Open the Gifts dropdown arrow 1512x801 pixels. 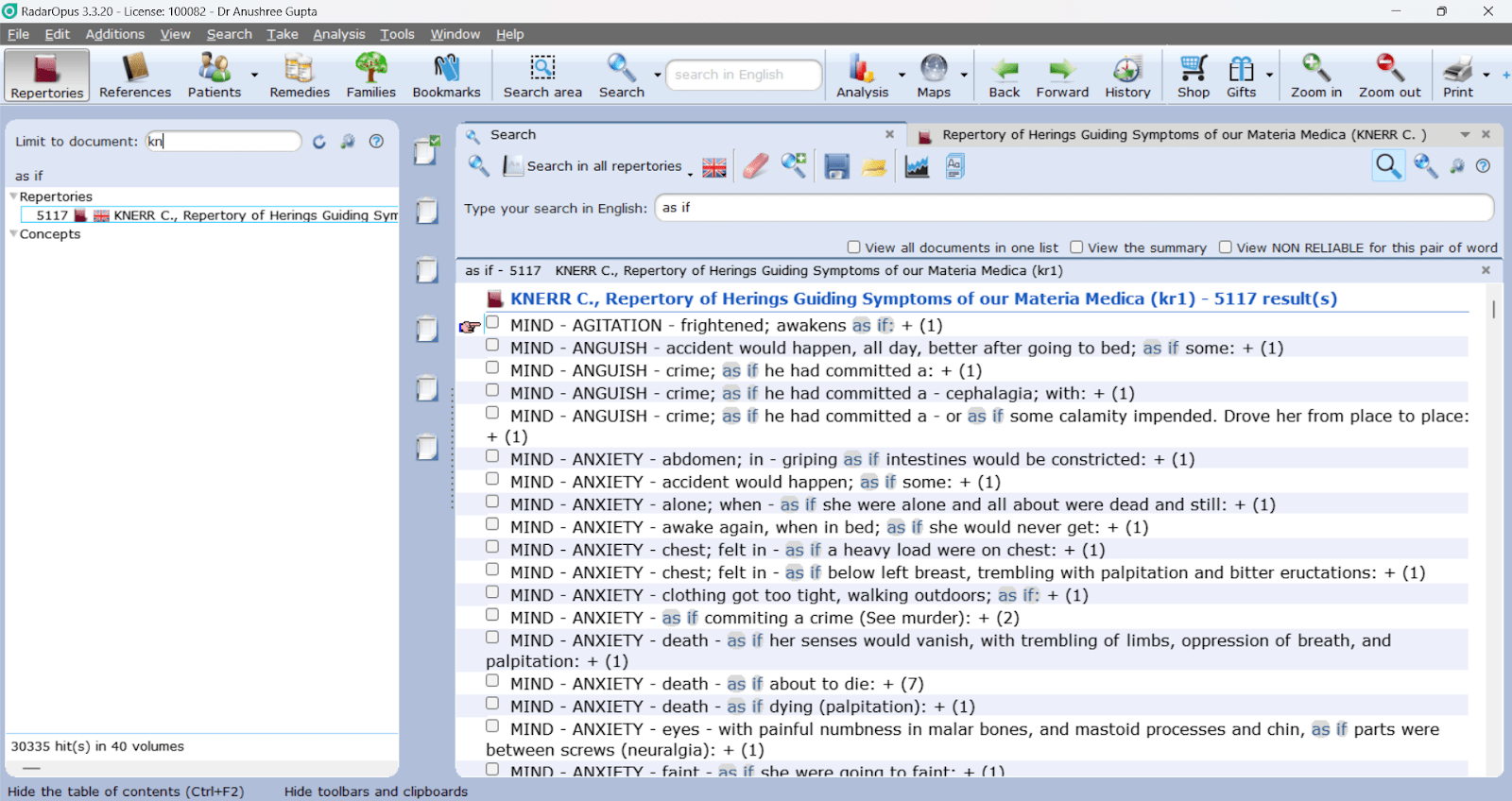(x=1269, y=75)
